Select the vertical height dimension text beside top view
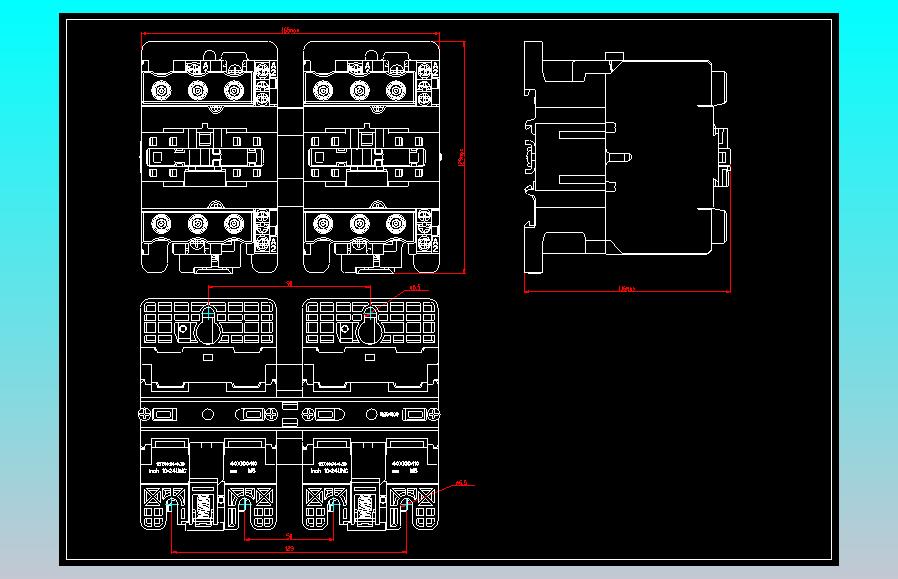898x579 pixels. 462,157
